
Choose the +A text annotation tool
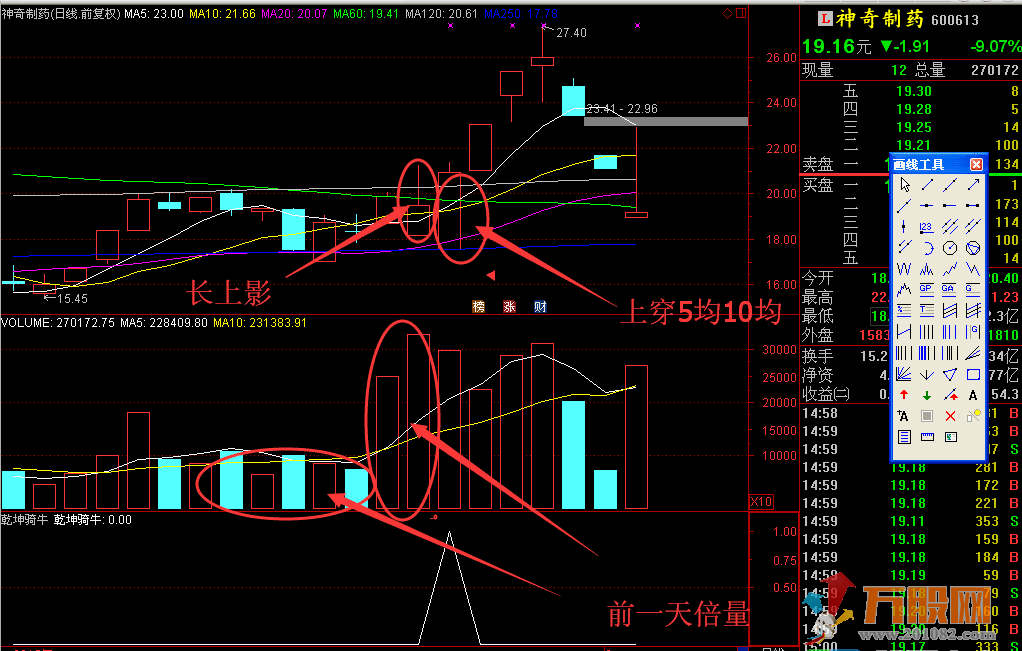tap(904, 416)
